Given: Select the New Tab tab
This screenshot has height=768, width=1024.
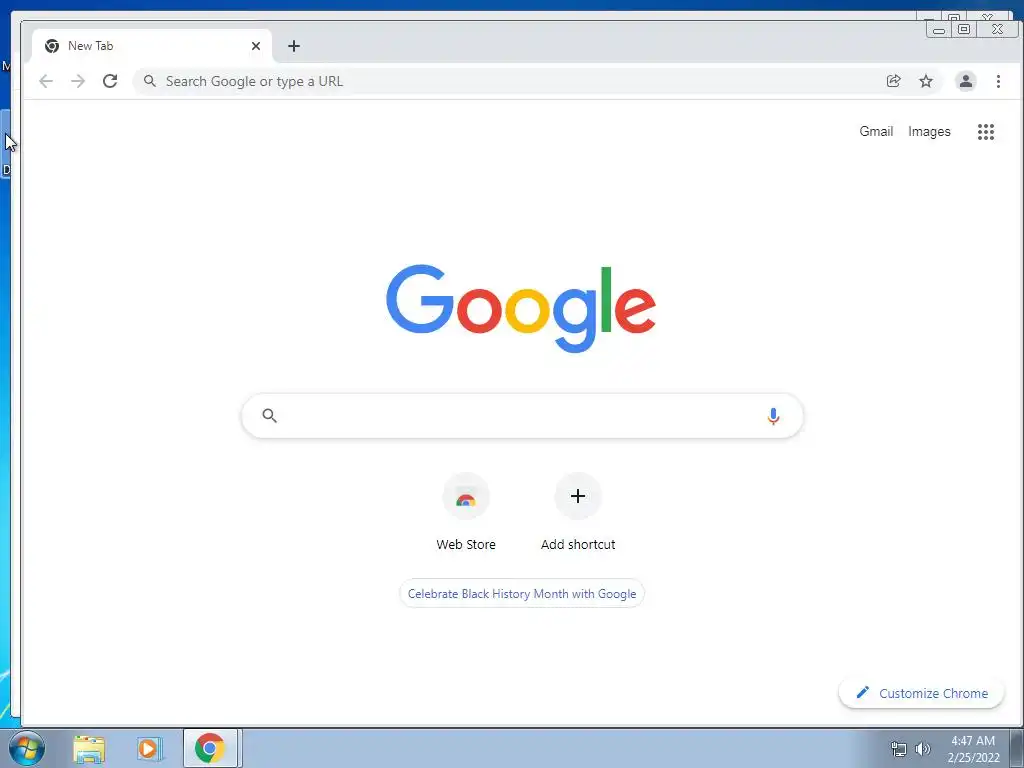Looking at the screenshot, I should (x=152, y=46).
